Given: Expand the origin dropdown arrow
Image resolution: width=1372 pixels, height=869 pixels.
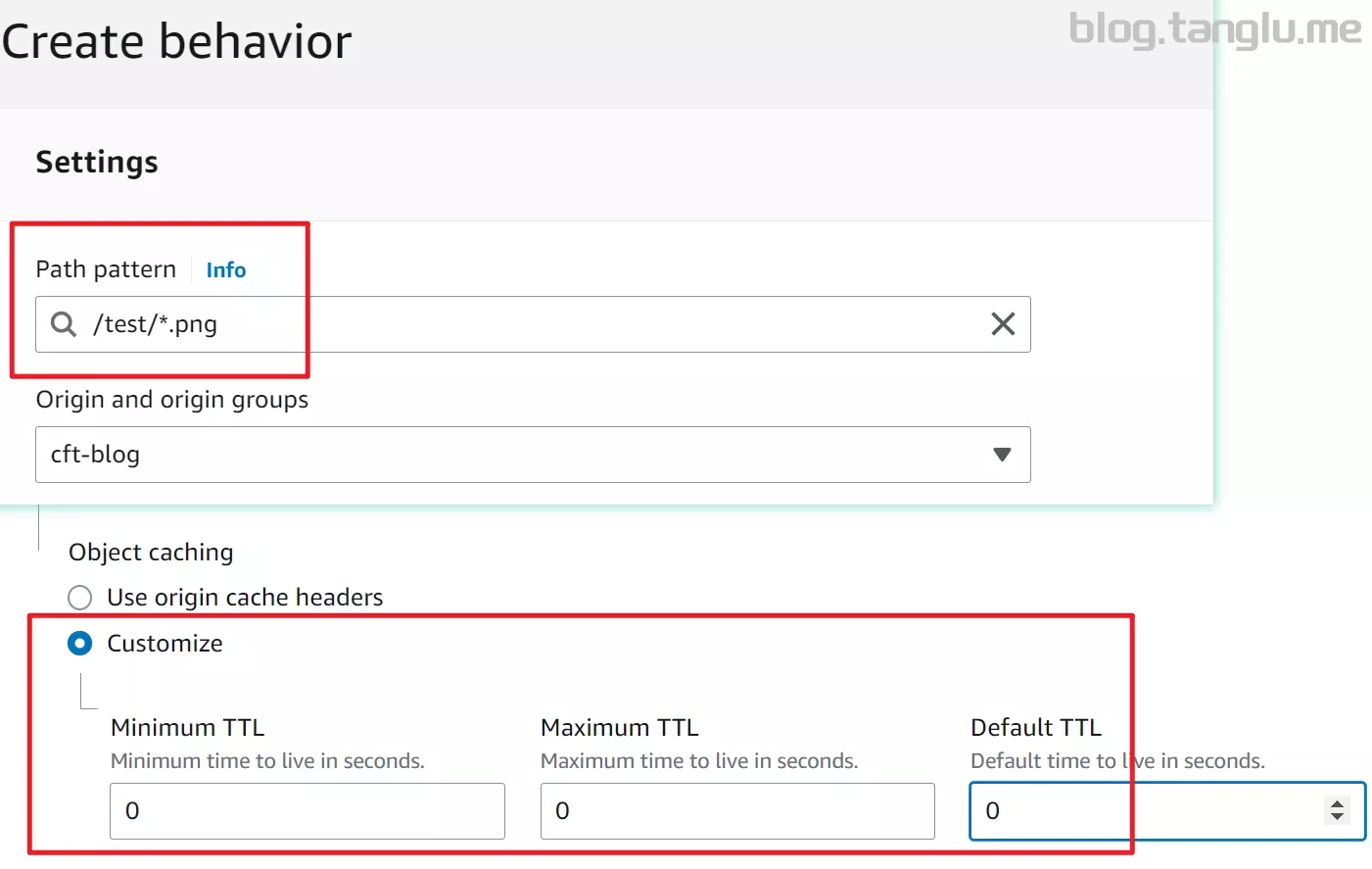Looking at the screenshot, I should tap(1002, 455).
